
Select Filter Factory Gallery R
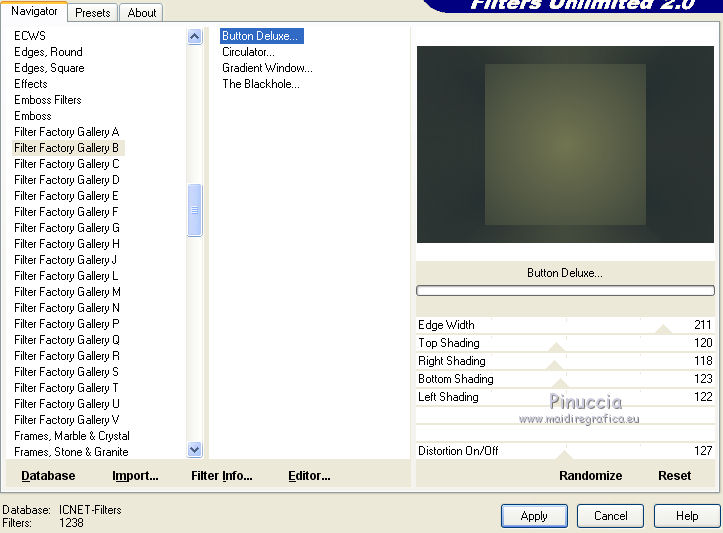click(67, 356)
